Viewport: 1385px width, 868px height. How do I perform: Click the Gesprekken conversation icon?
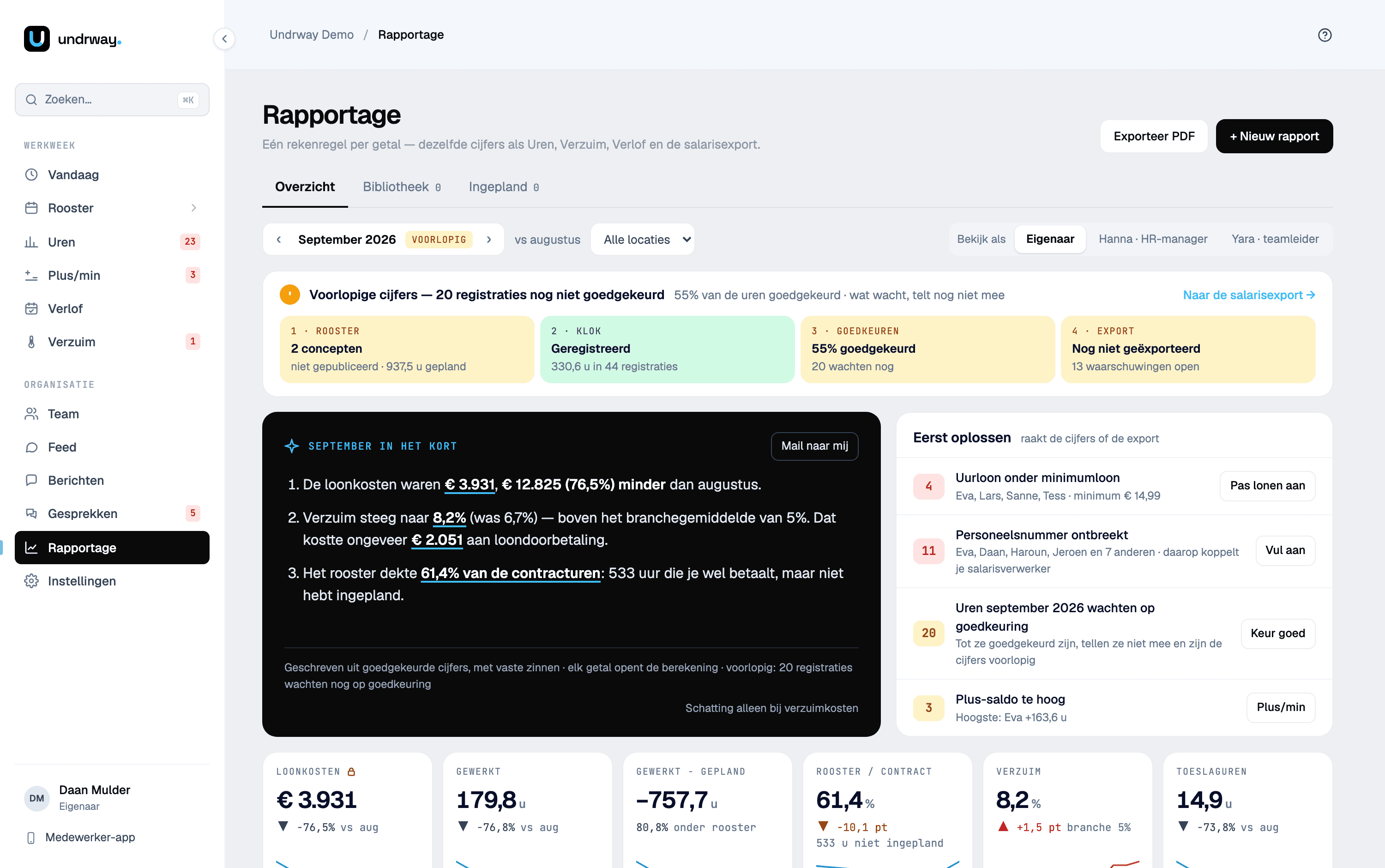(31, 513)
